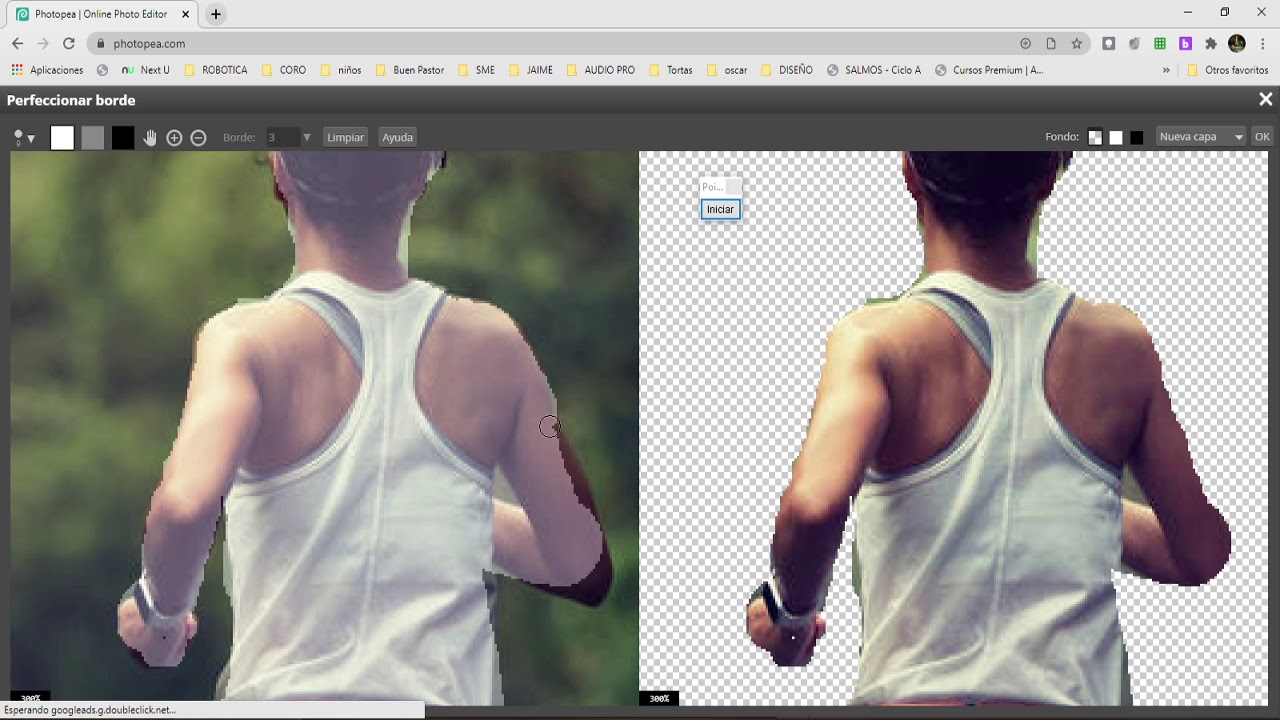Click the Borde value field

coord(283,137)
